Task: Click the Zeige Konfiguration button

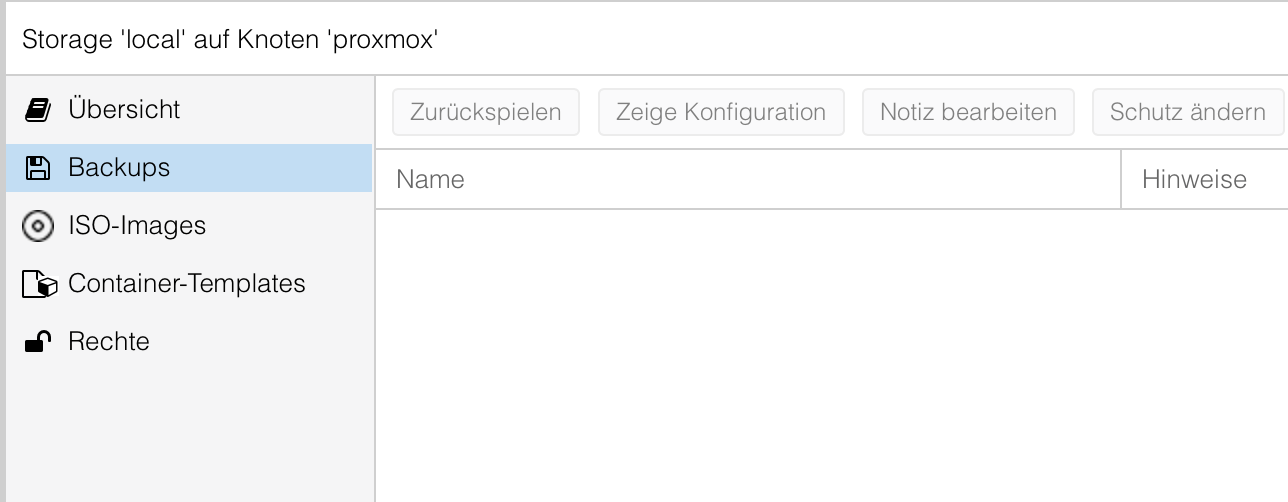Action: point(720,112)
